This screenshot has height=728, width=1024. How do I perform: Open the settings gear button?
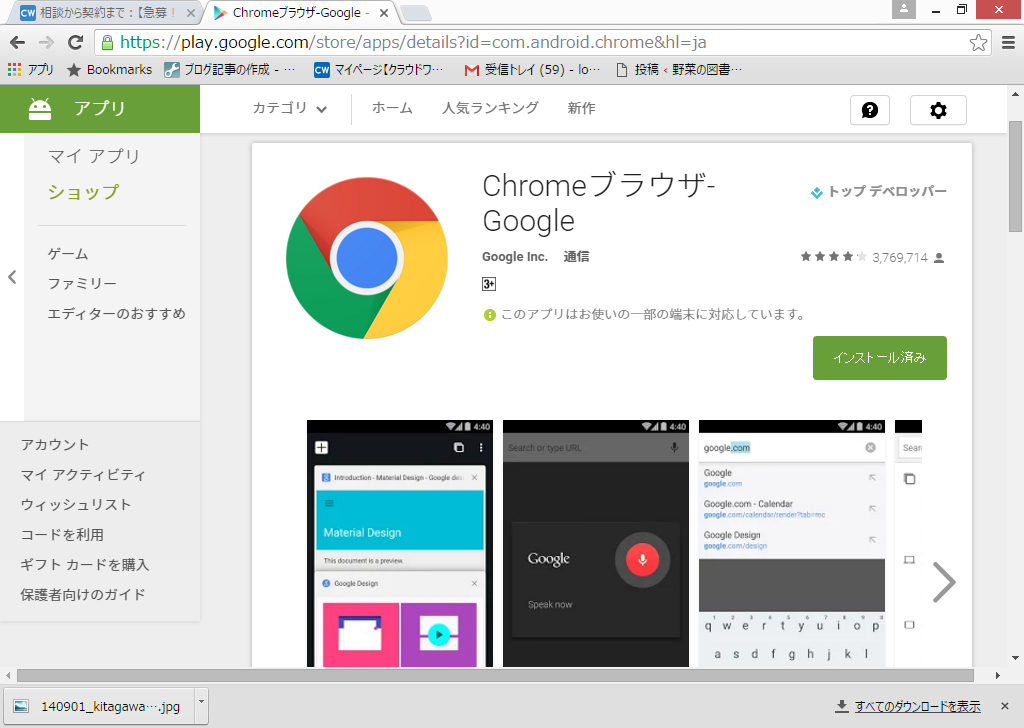pos(938,110)
